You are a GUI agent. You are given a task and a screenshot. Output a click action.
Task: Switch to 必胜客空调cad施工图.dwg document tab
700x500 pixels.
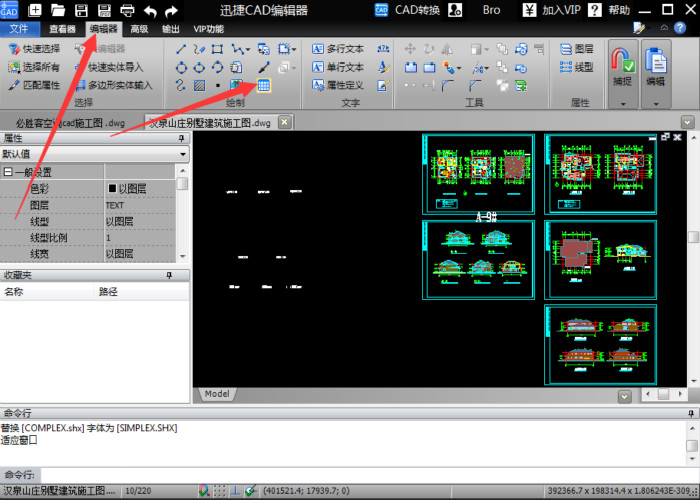[71, 123]
